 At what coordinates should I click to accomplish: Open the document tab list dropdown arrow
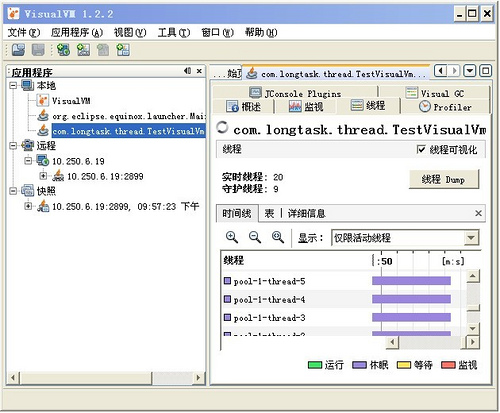tap(470, 71)
